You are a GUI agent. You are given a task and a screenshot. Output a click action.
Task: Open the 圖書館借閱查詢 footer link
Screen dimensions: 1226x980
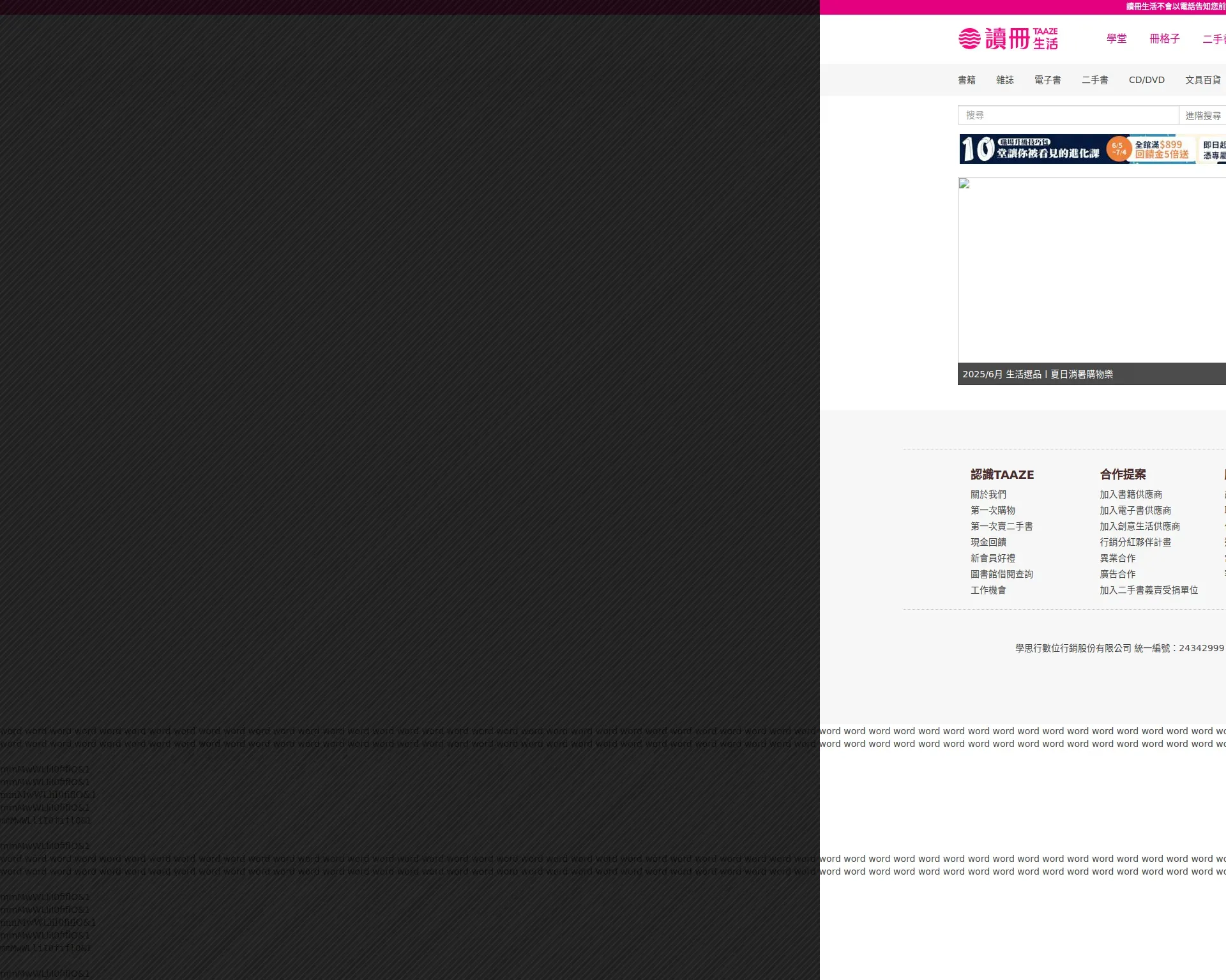[1001, 574]
